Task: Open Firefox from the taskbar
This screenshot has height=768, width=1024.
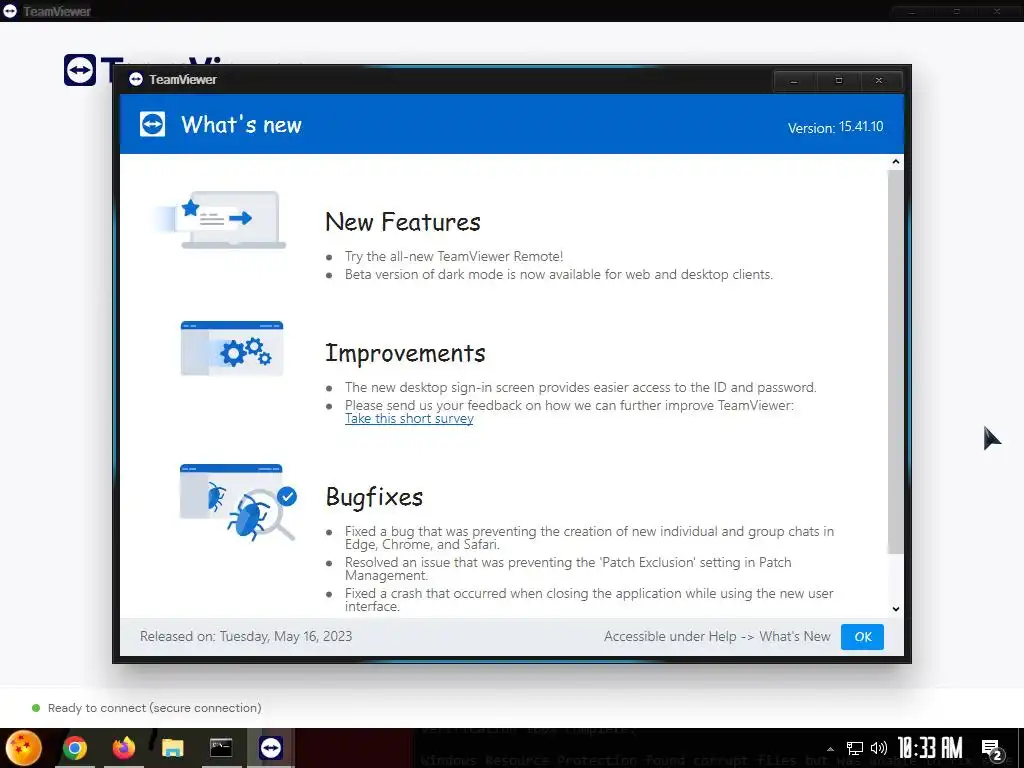Action: (123, 748)
